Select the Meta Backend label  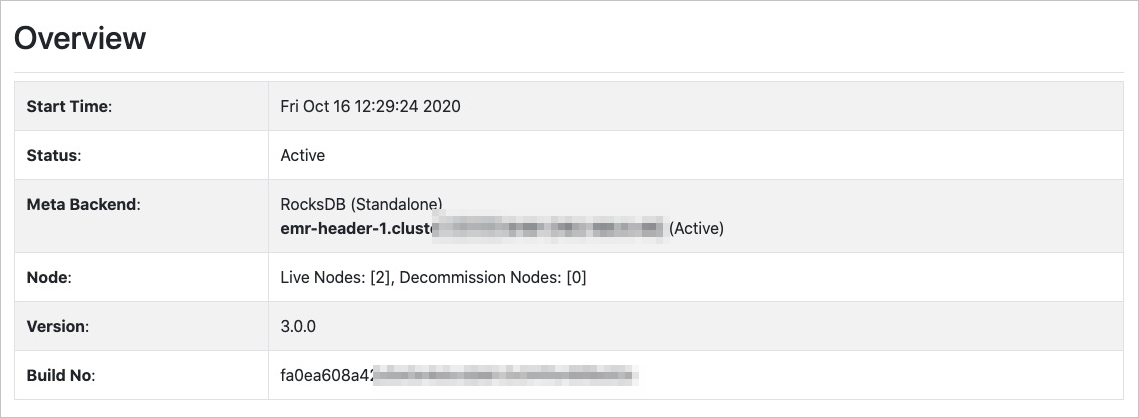pos(84,204)
